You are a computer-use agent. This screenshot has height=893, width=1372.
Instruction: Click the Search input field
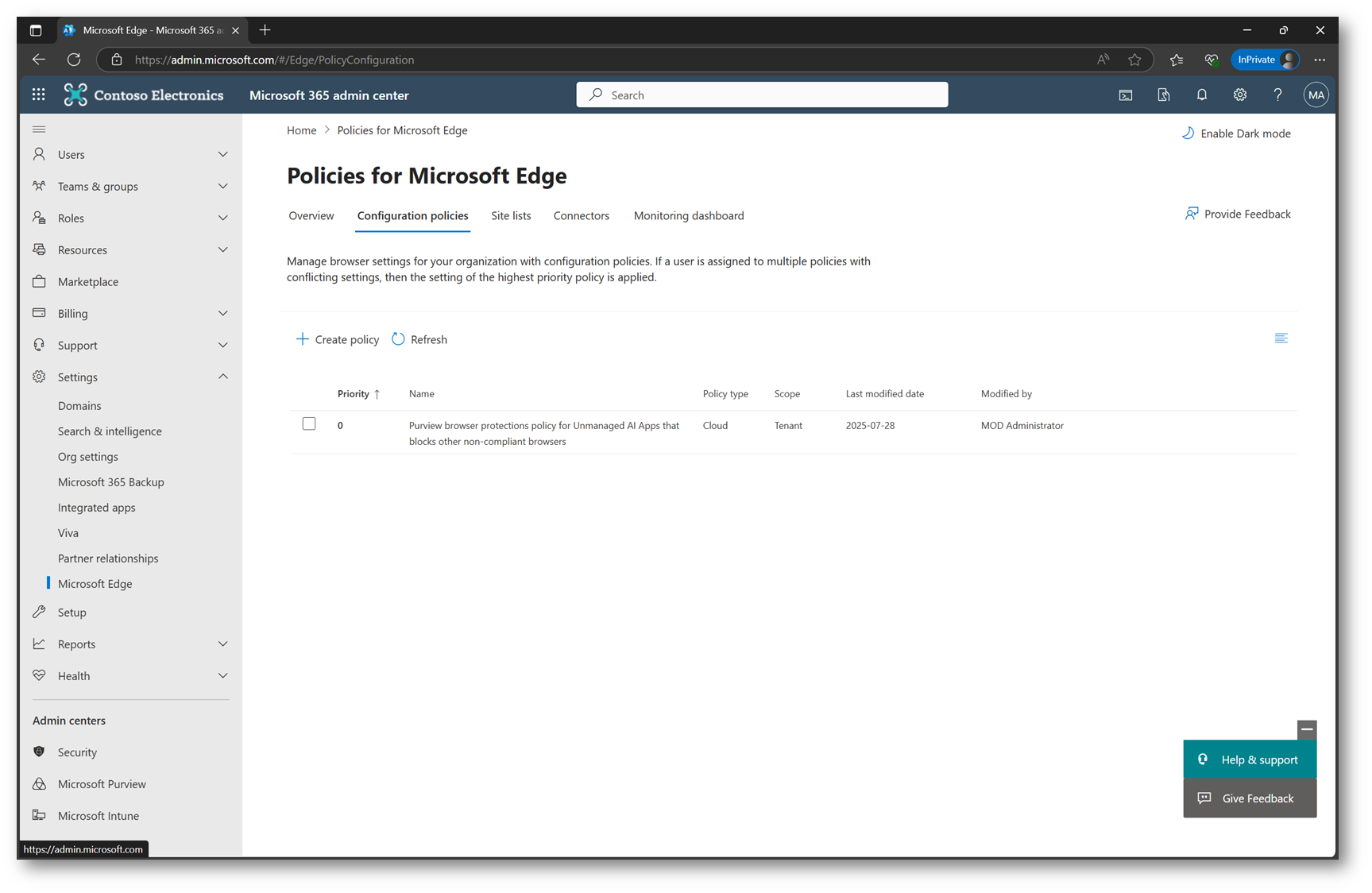click(x=762, y=95)
